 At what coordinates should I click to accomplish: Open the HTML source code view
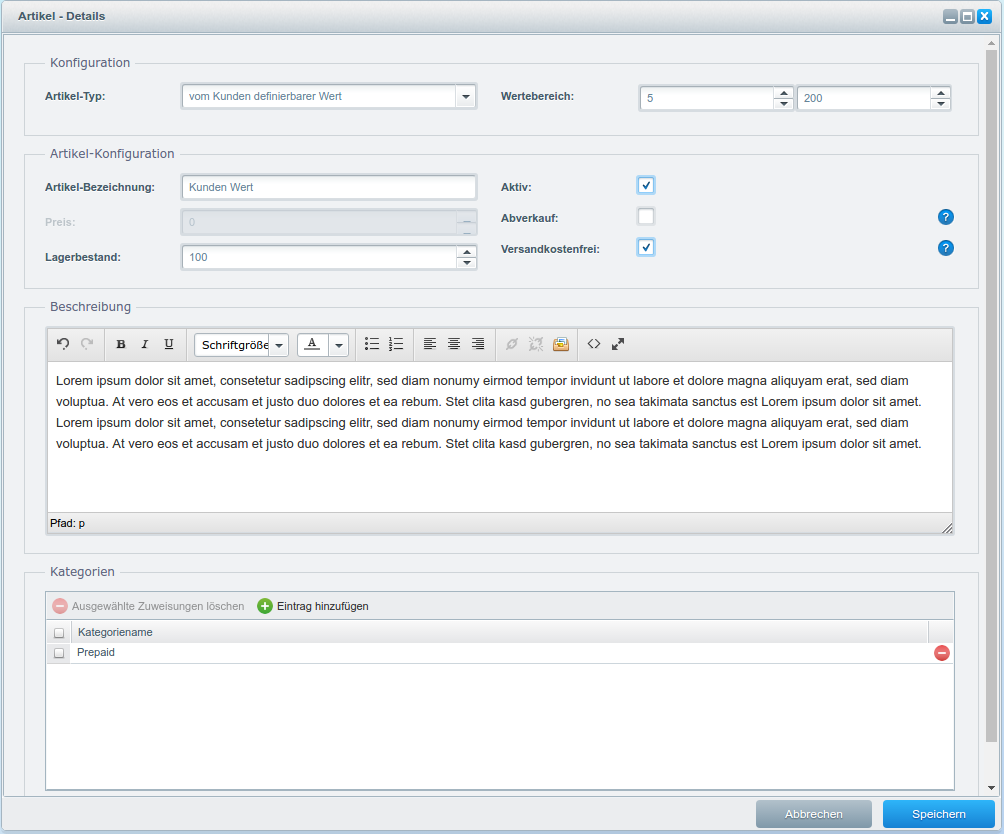[x=594, y=344]
